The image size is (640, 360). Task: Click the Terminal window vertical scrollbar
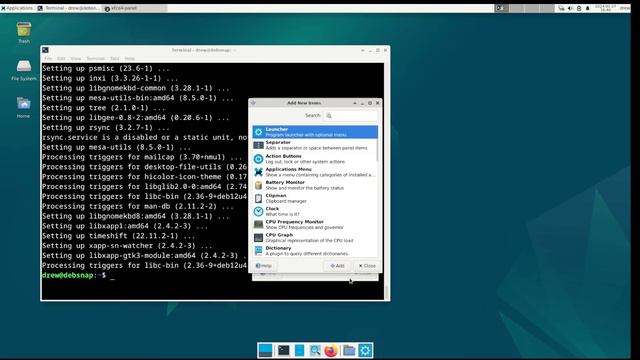coord(386,292)
